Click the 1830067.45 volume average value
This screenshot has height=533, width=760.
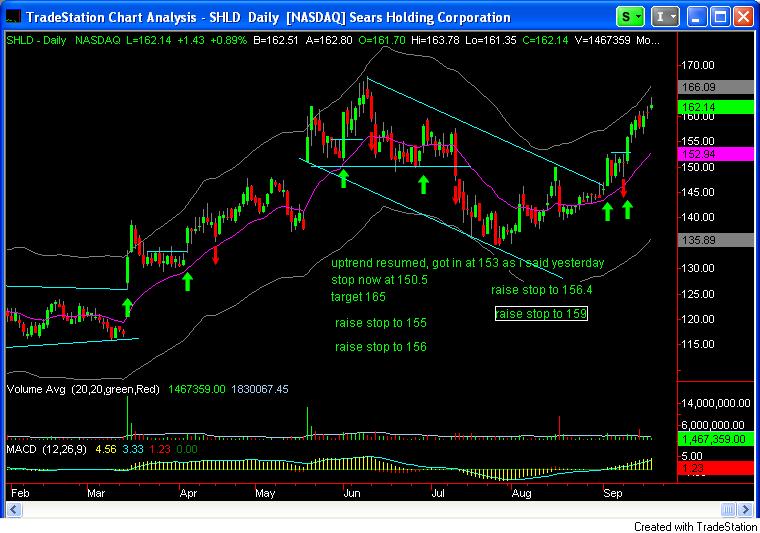tap(260, 389)
